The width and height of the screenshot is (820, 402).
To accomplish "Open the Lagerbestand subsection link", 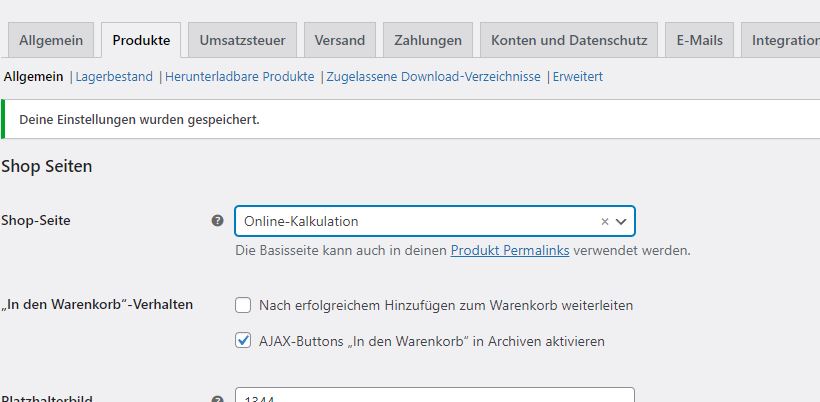I will coord(114,77).
